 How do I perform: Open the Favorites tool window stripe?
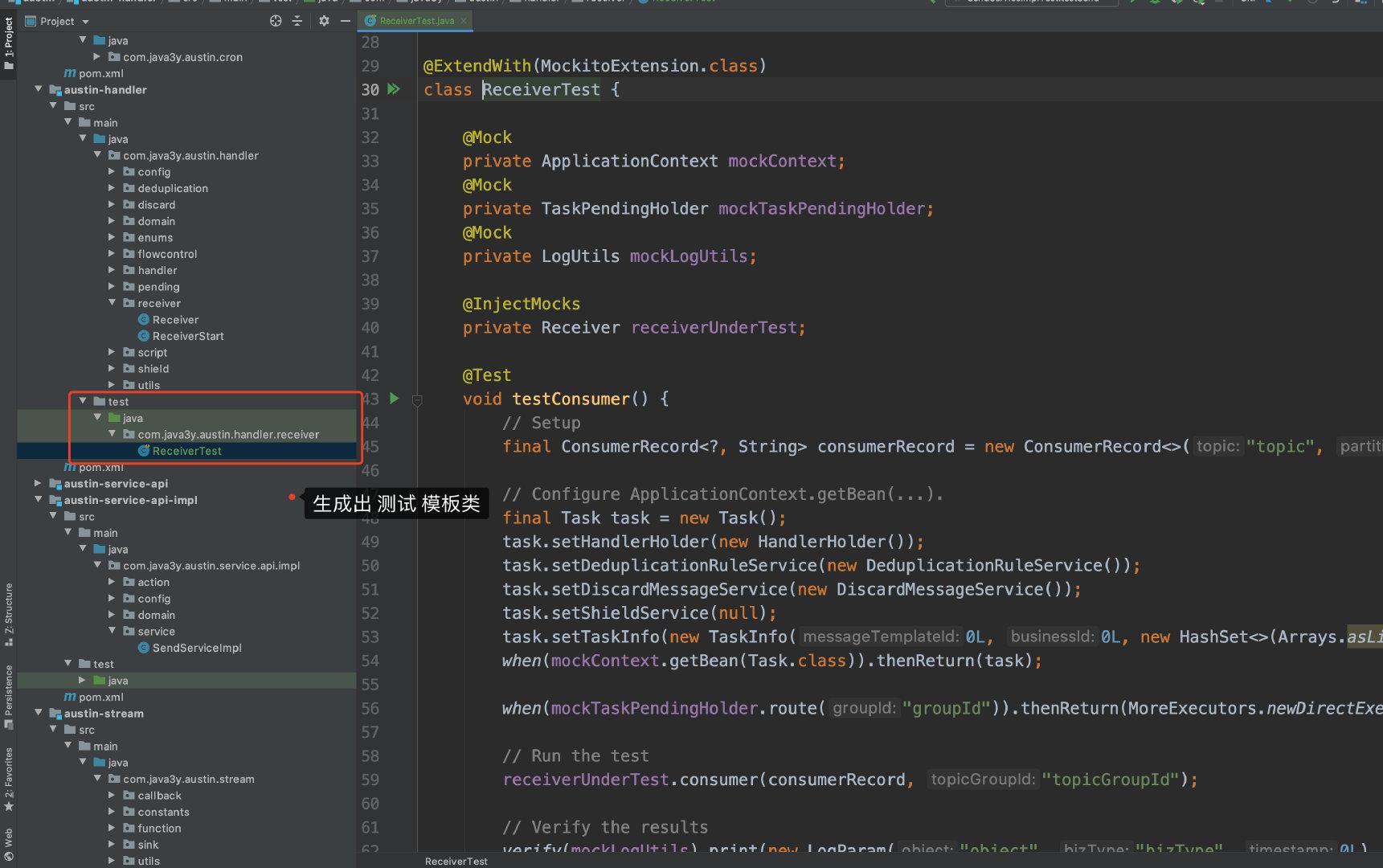tap(8, 779)
